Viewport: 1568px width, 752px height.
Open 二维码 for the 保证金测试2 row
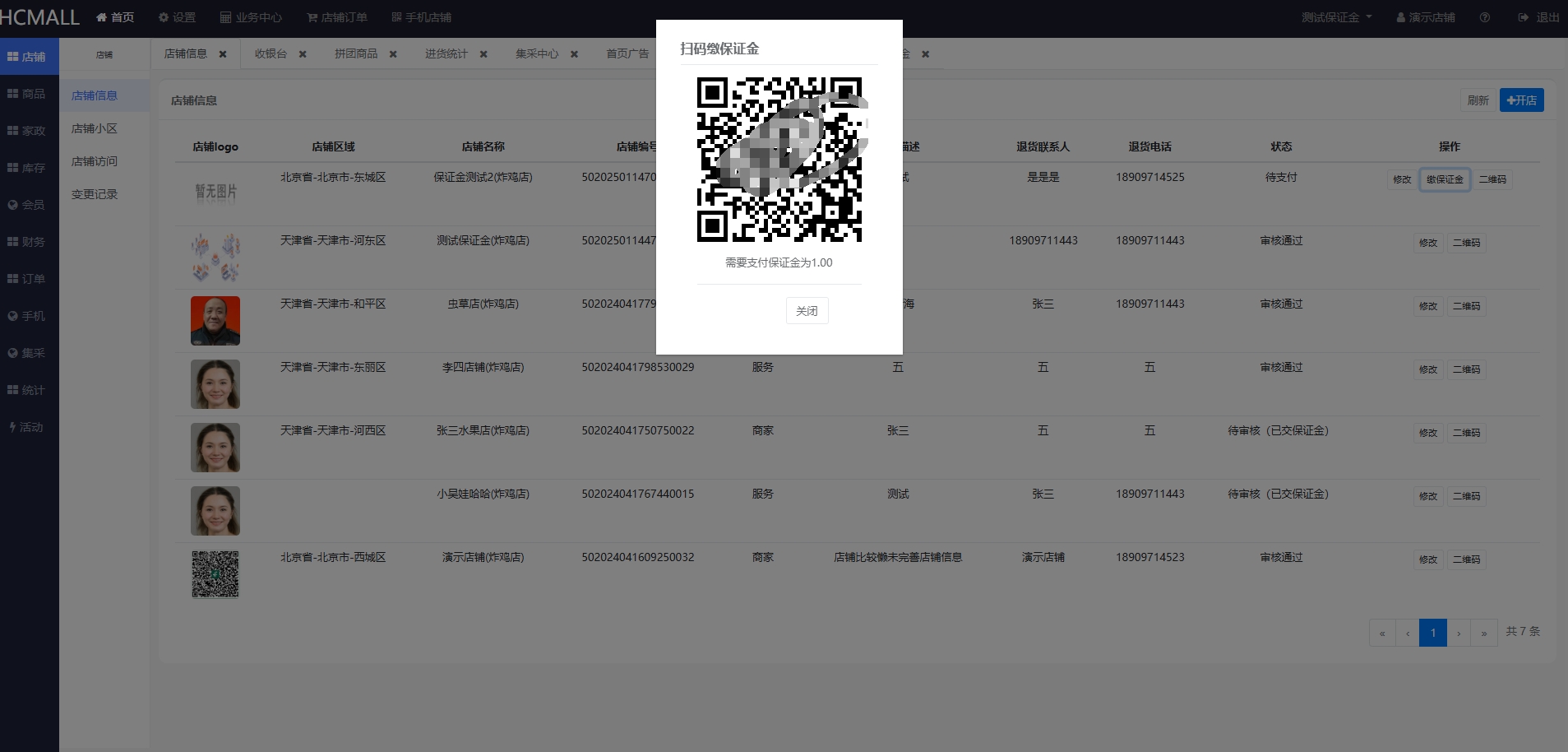pos(1492,179)
